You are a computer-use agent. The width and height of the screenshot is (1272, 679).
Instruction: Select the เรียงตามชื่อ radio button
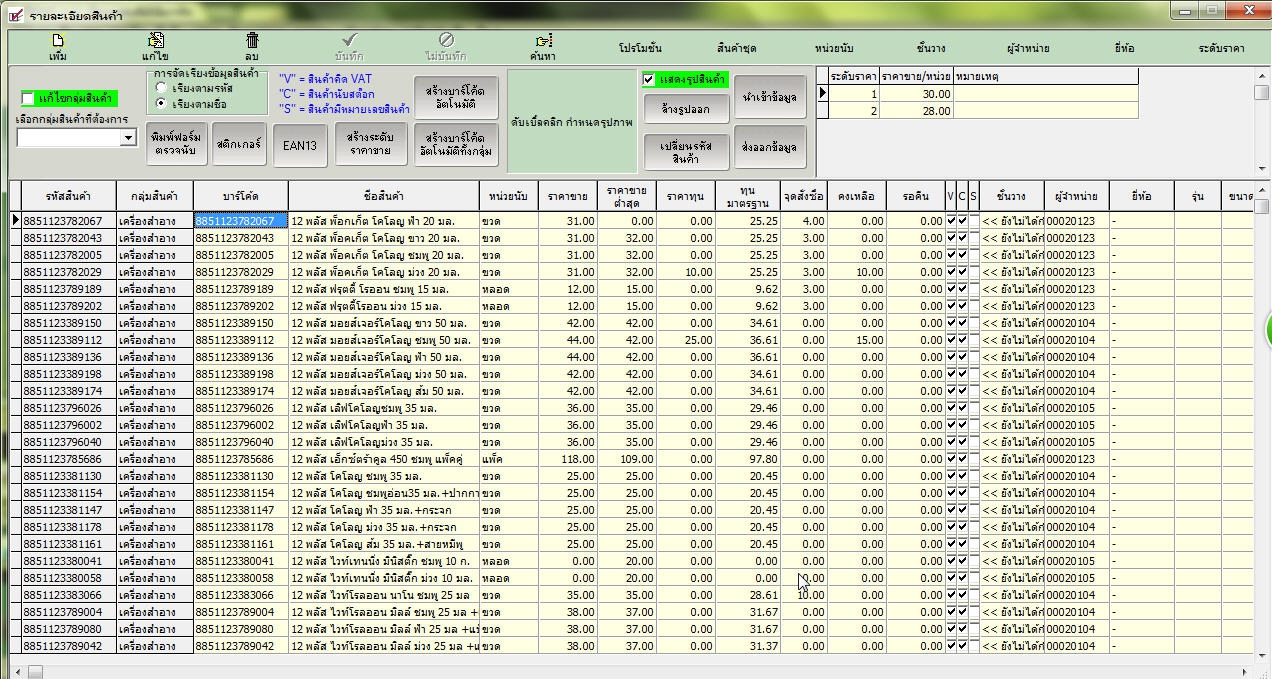tap(161, 104)
